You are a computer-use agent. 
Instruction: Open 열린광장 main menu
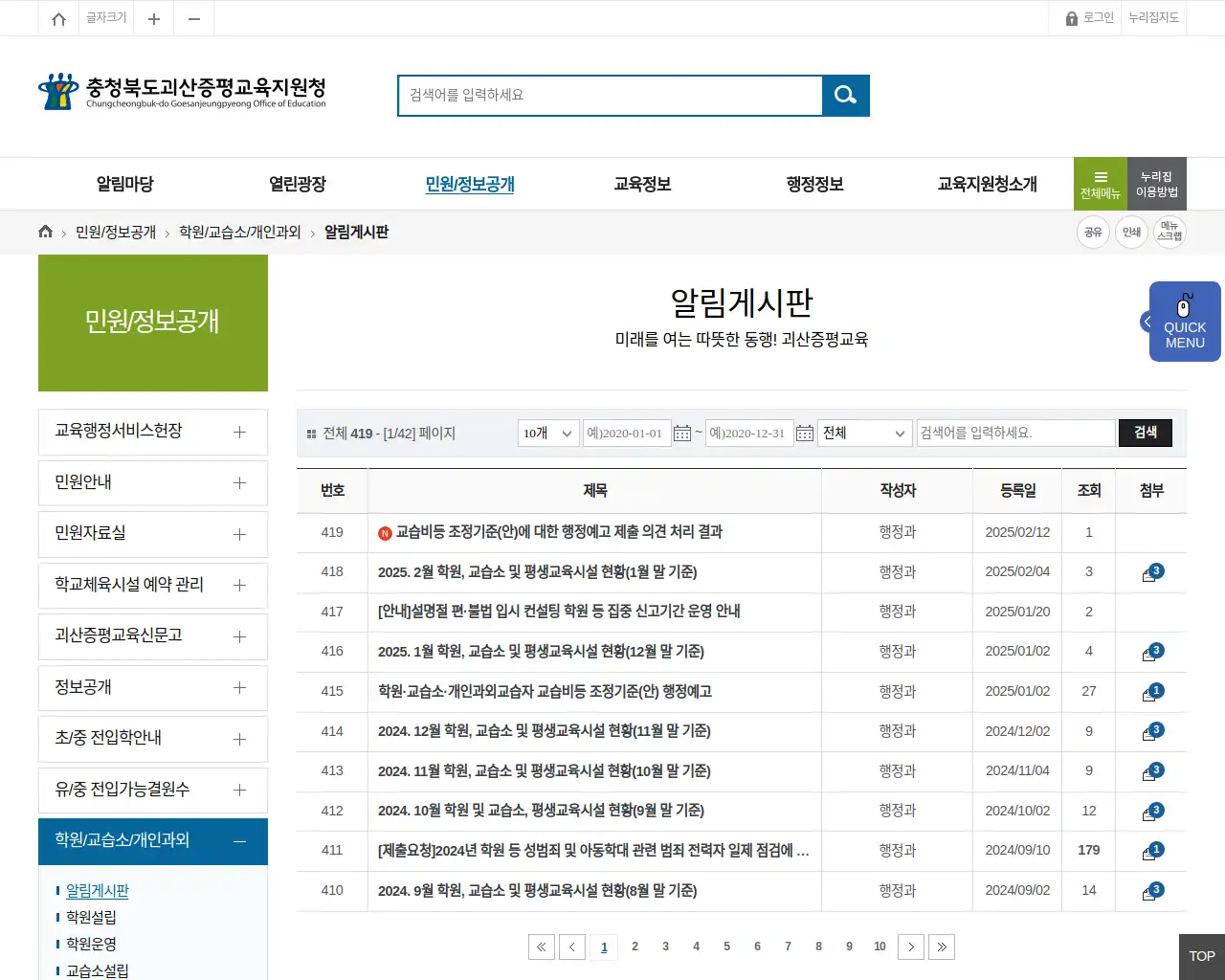(298, 184)
